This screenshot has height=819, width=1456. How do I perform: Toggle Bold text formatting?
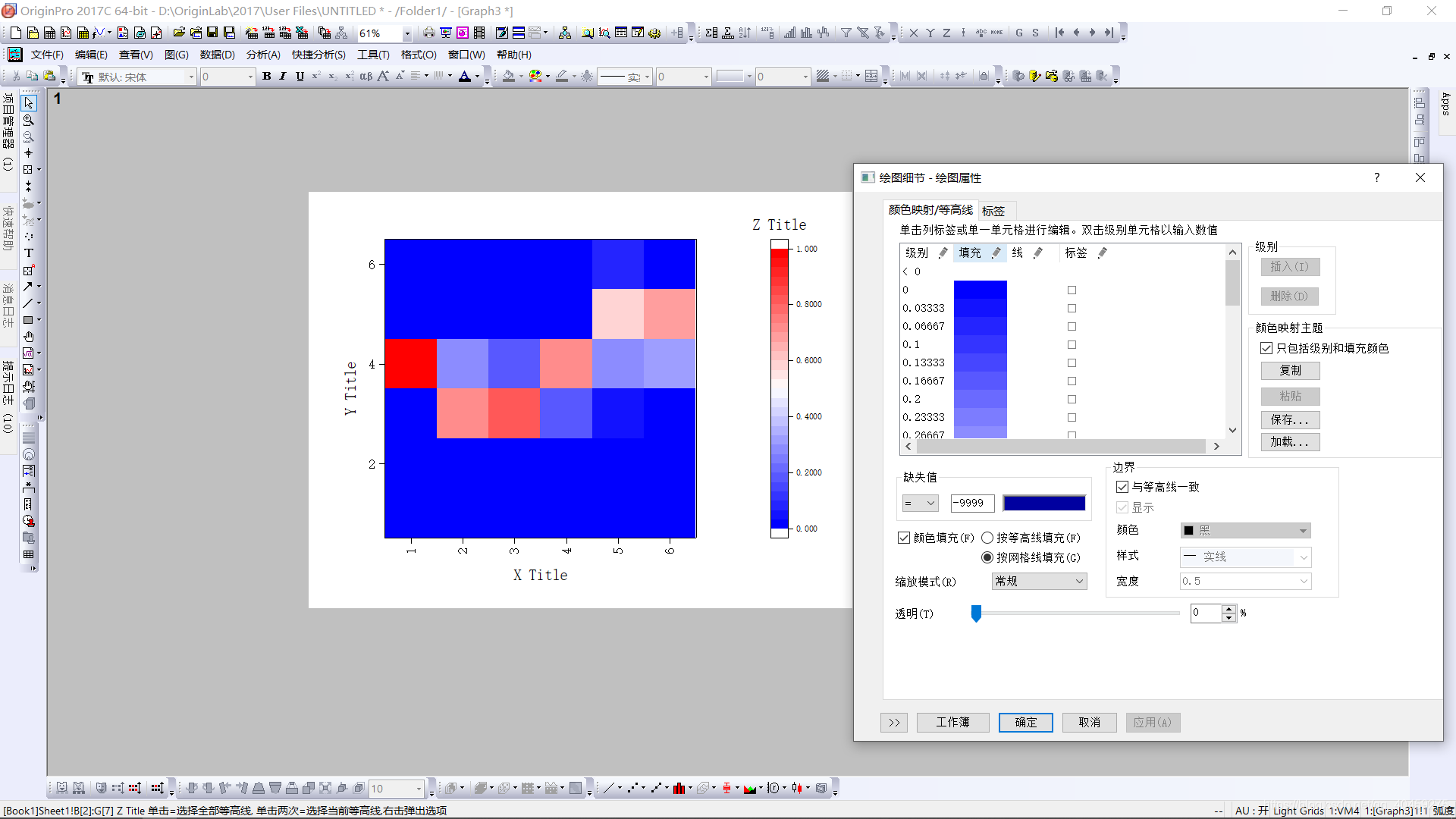coord(266,77)
